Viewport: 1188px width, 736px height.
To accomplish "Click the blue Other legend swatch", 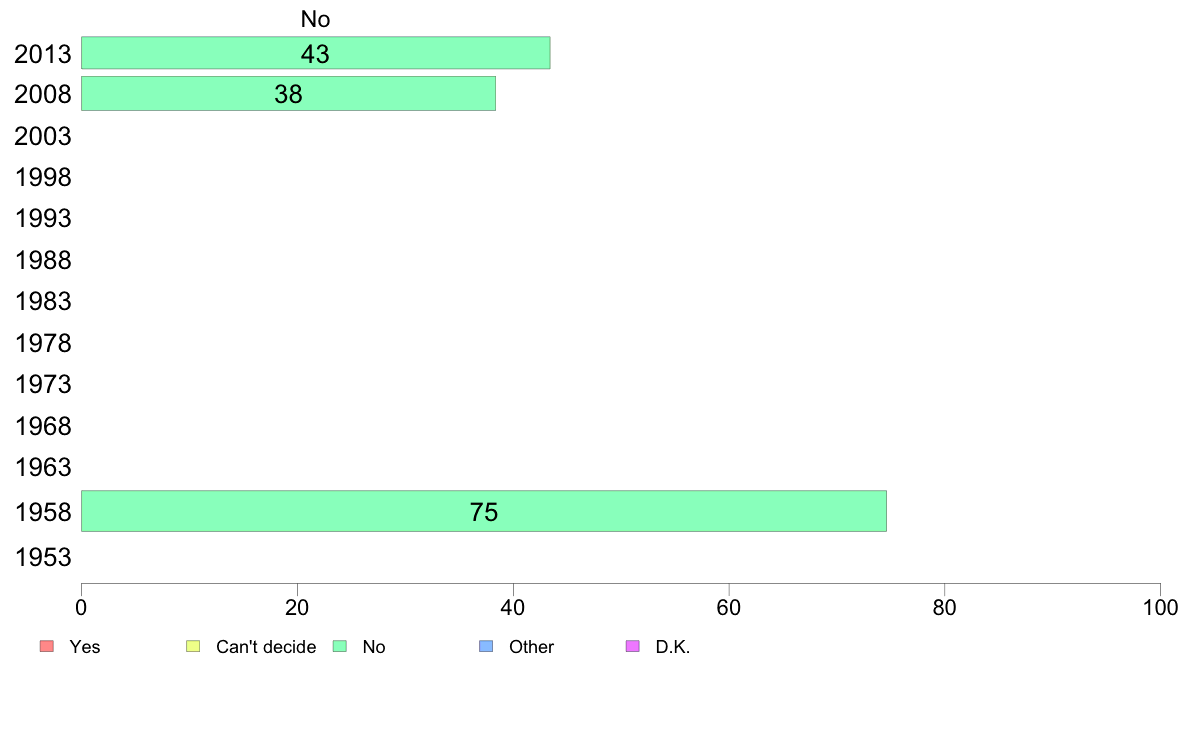I will (486, 646).
